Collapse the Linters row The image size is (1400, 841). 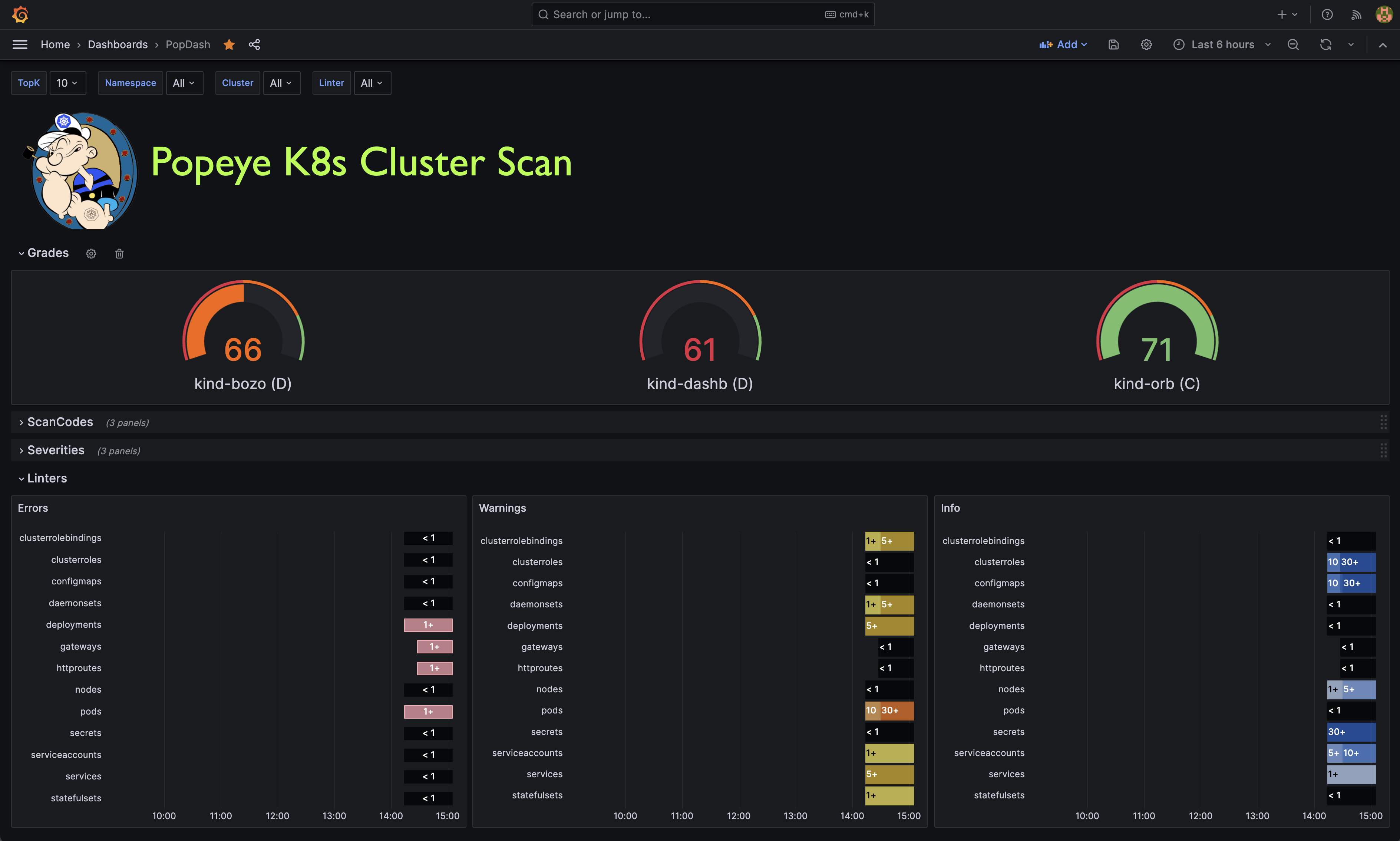click(46, 478)
